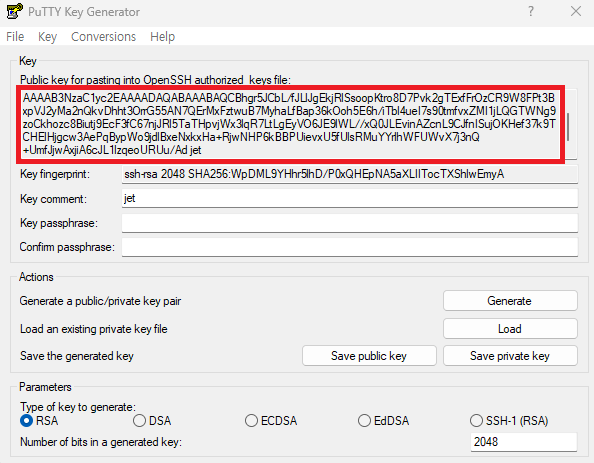
Task: Click the number of bits field showing 2048
Action: pyautogui.click(x=524, y=442)
